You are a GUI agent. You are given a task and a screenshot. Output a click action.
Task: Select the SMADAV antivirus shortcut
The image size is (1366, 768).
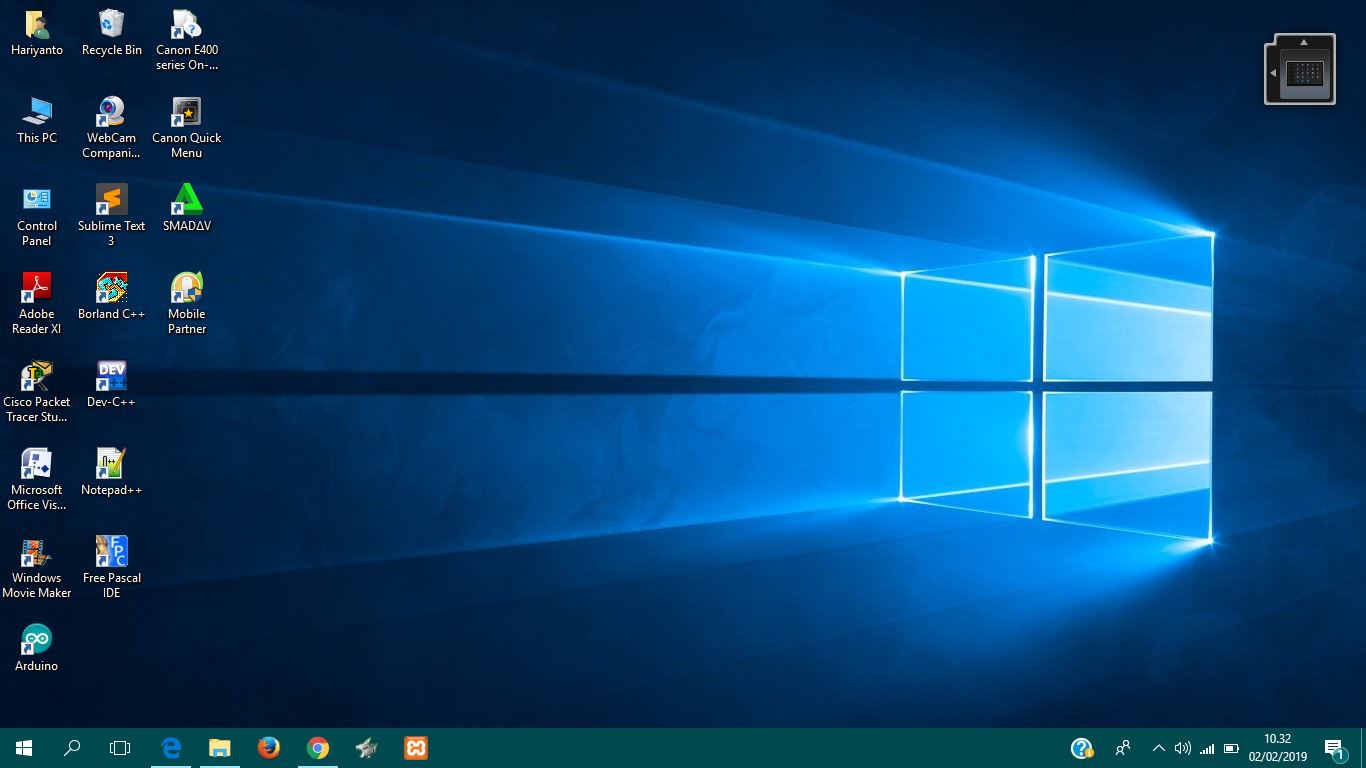187,209
